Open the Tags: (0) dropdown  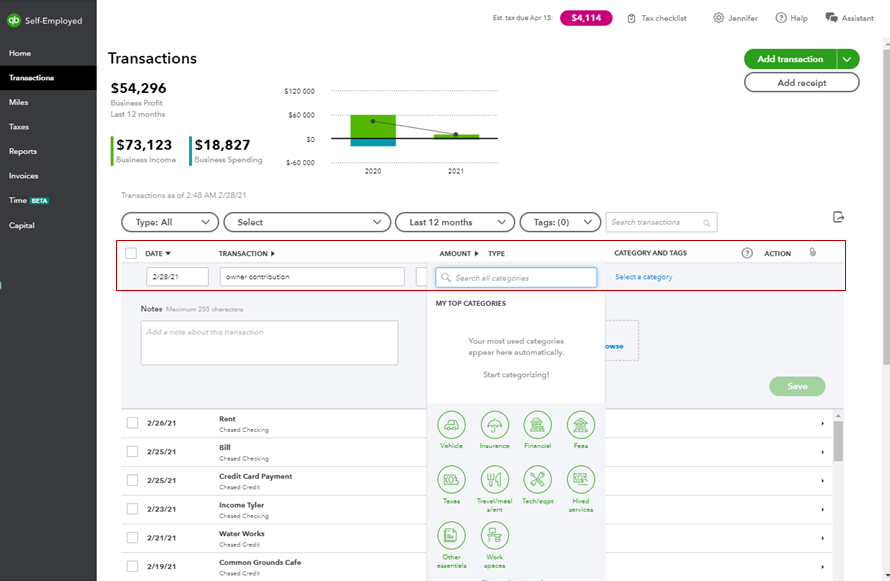(x=560, y=222)
